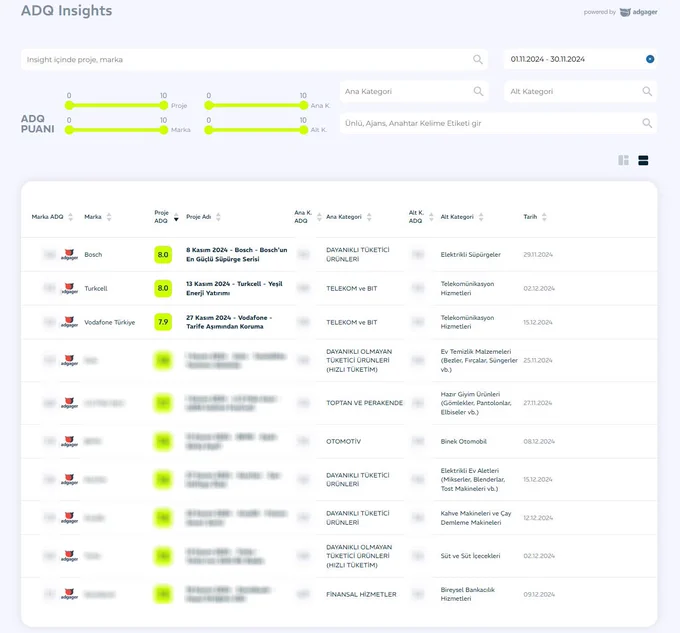The height and width of the screenshot is (633, 680).
Task: Click the Turkcell brand name
Action: click(x=96, y=288)
